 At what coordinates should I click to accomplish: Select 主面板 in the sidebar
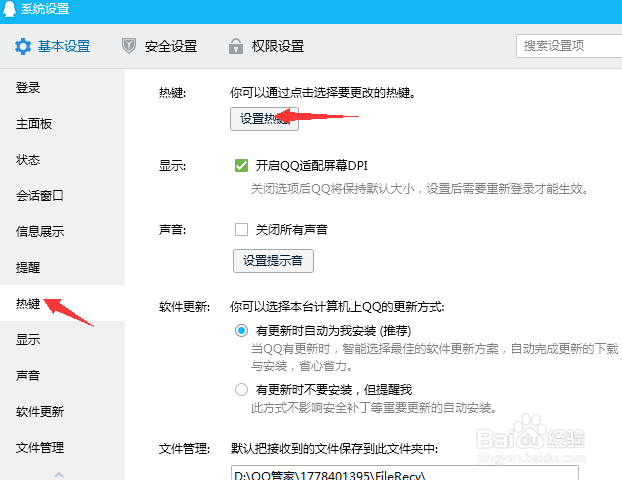pos(34,124)
